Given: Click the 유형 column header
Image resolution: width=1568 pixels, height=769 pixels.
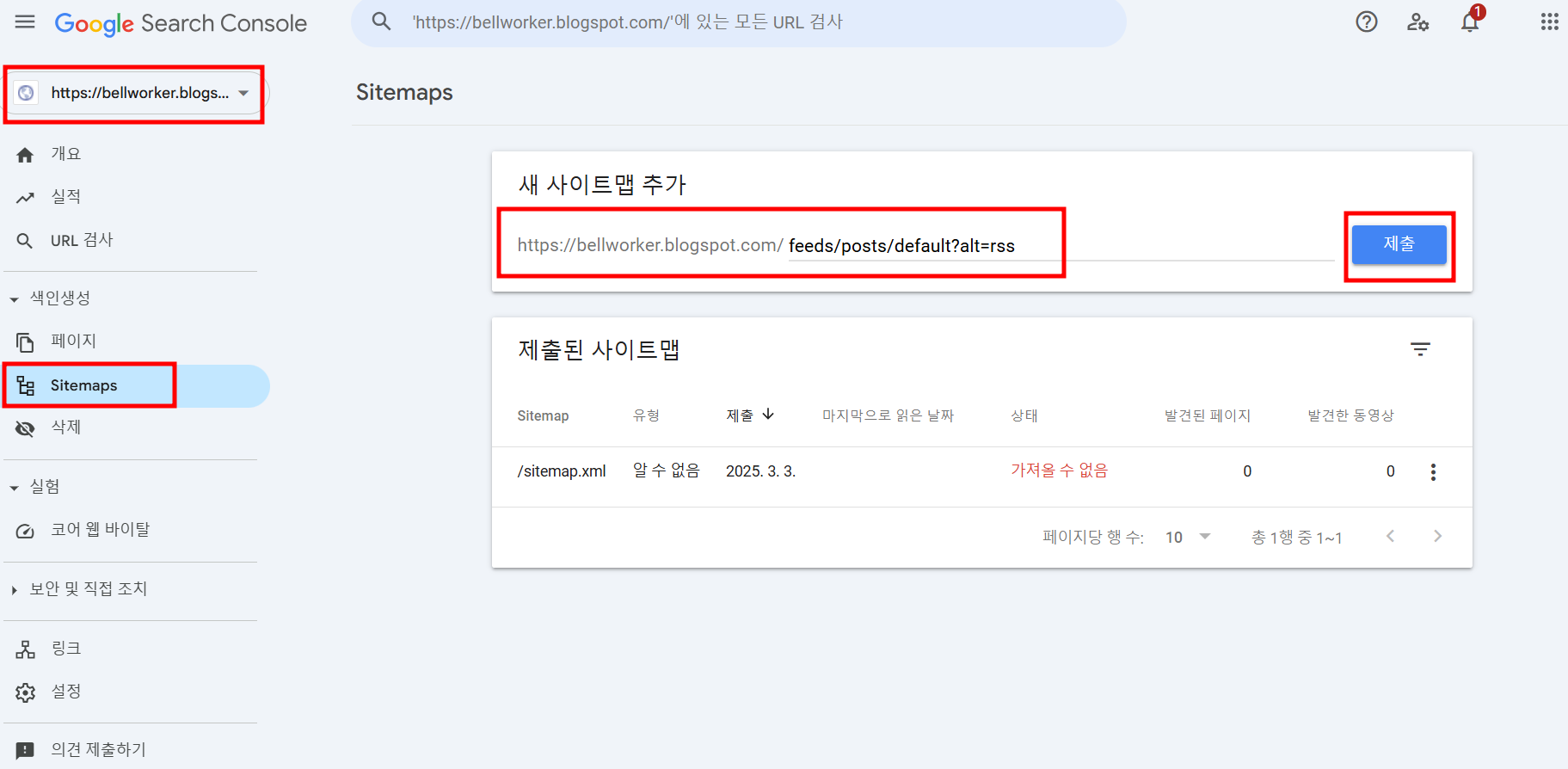Looking at the screenshot, I should coord(646,415).
